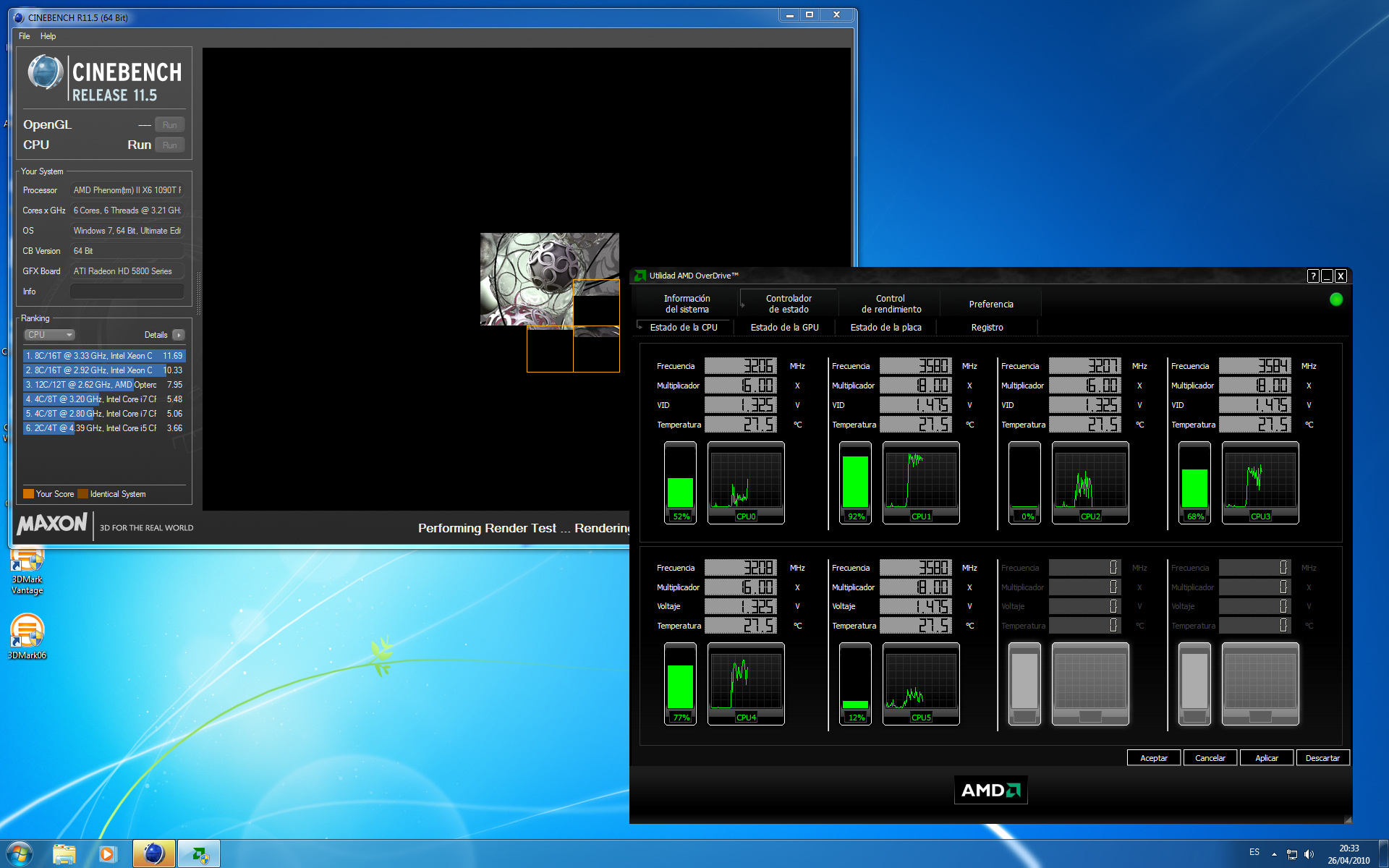
Task: Click the Cinebench taskbar icon
Action: [154, 854]
